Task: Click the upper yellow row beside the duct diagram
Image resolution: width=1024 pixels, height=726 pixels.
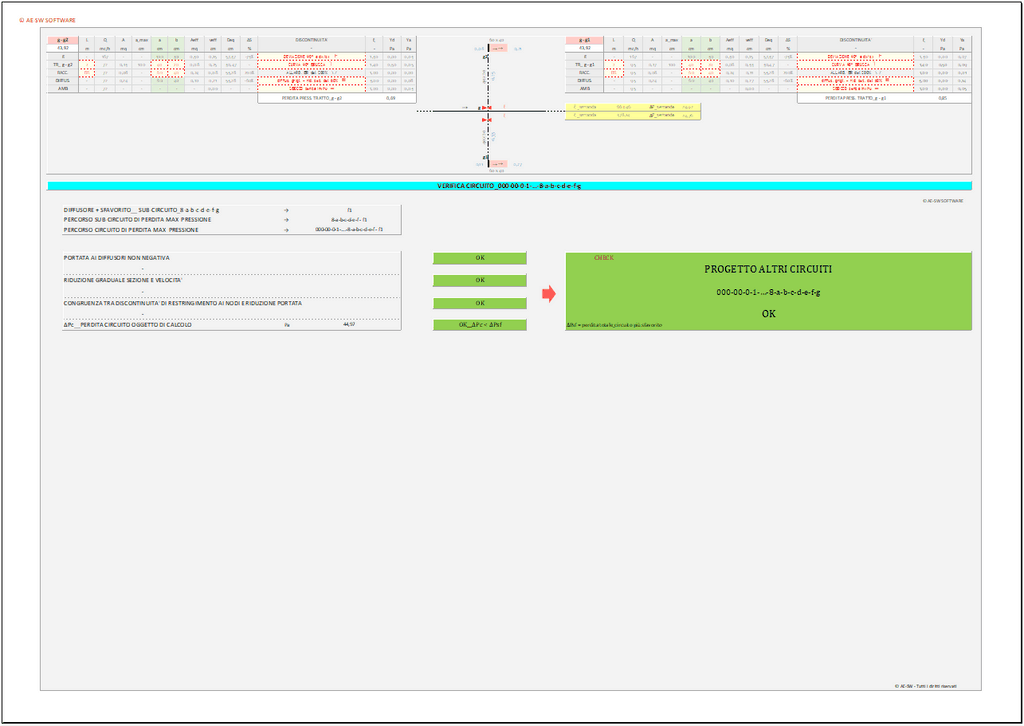Action: [x=632, y=106]
